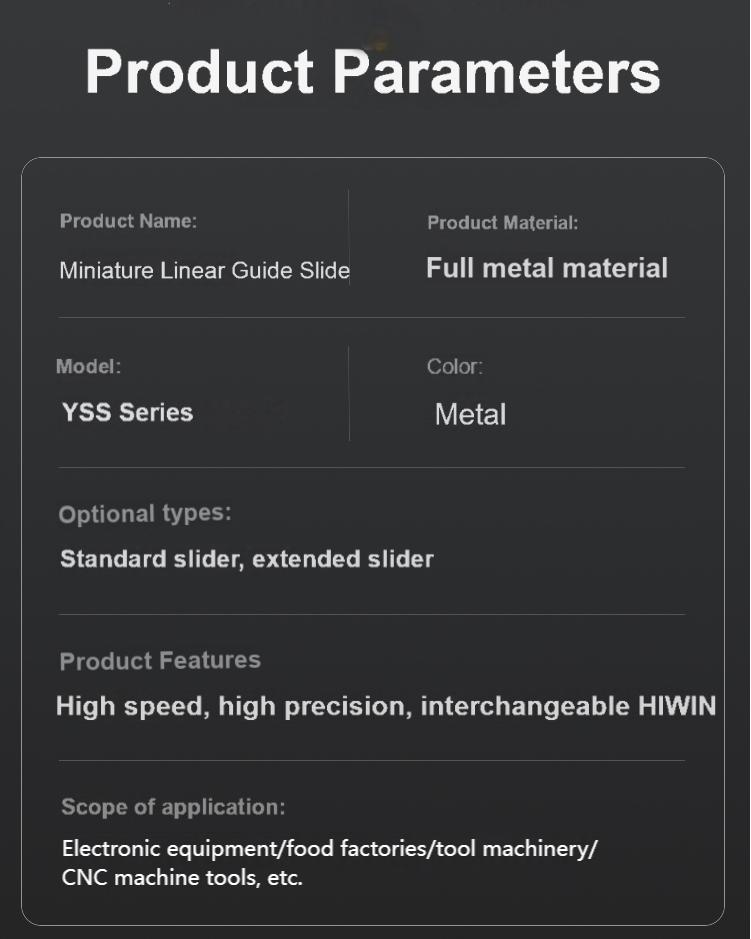
Task: Click the YSS Series value
Action: pyautogui.click(x=128, y=412)
